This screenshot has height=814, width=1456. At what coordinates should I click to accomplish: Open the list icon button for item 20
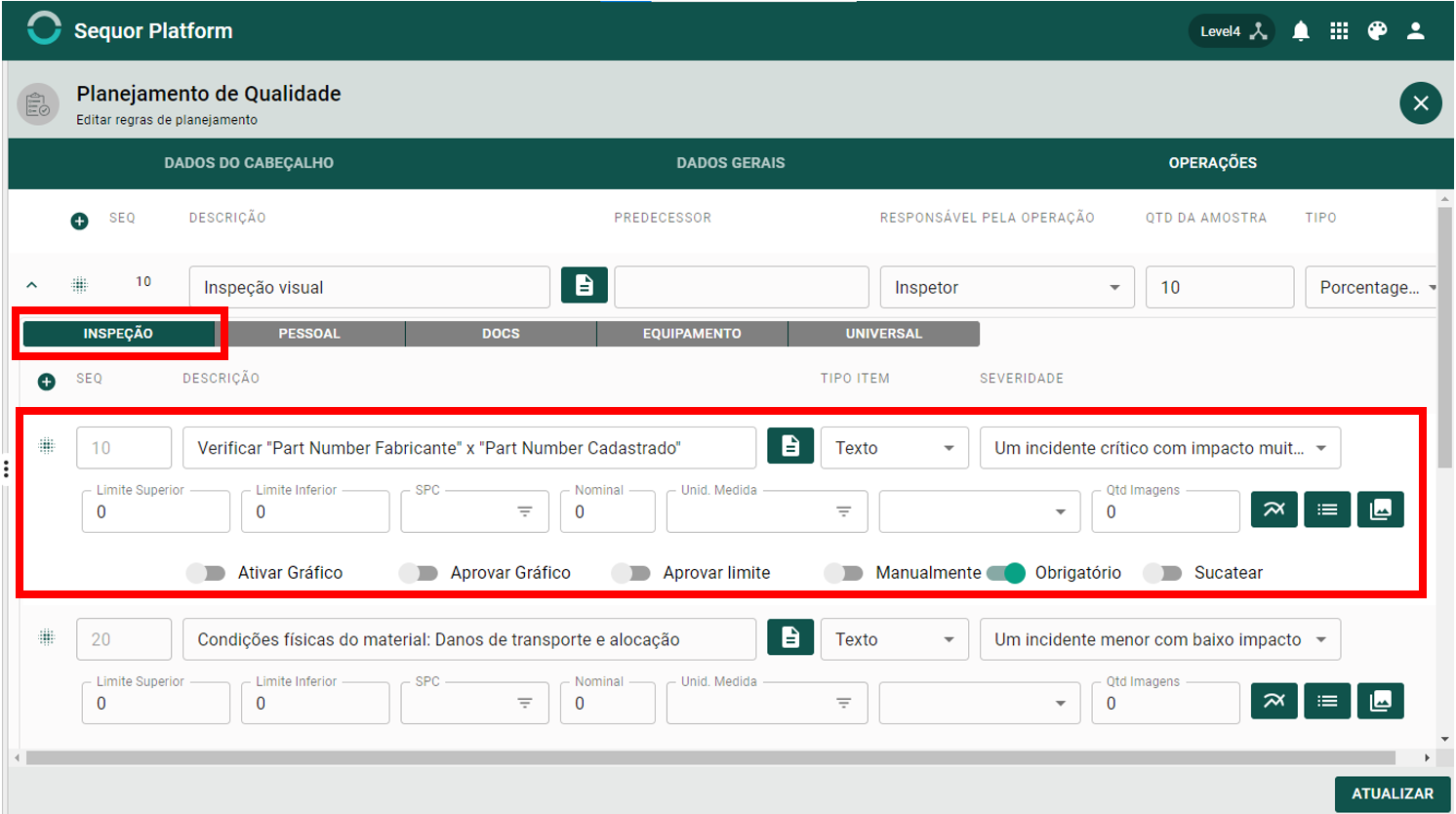[x=1327, y=701]
